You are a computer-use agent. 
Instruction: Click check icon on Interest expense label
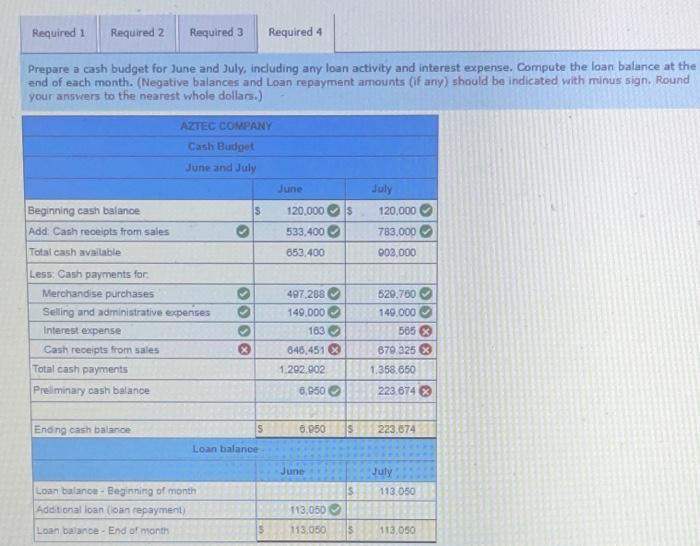[243, 330]
